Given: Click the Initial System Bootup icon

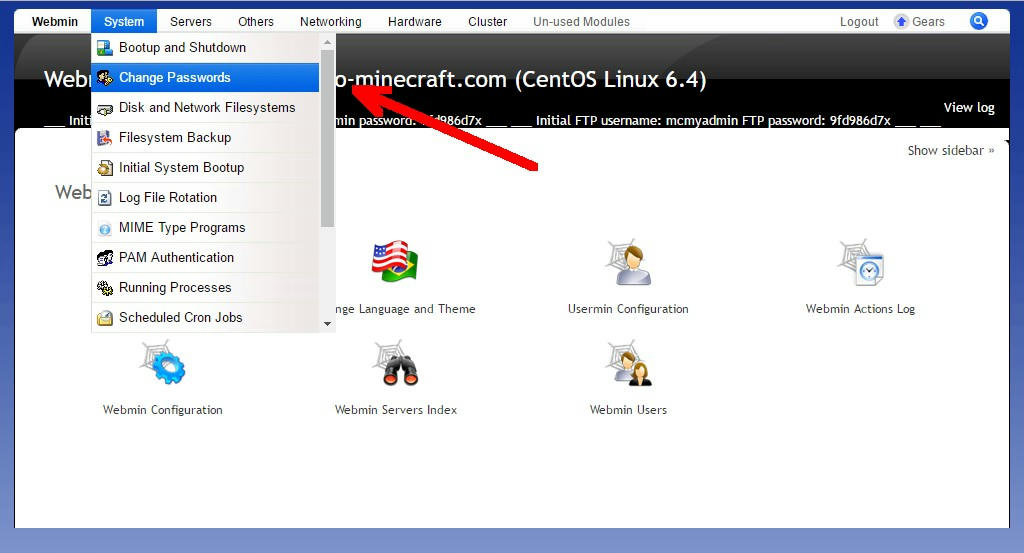Looking at the screenshot, I should (x=104, y=168).
